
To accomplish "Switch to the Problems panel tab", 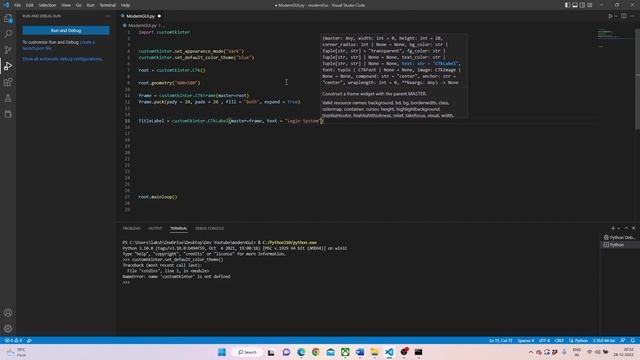I will (x=131, y=228).
